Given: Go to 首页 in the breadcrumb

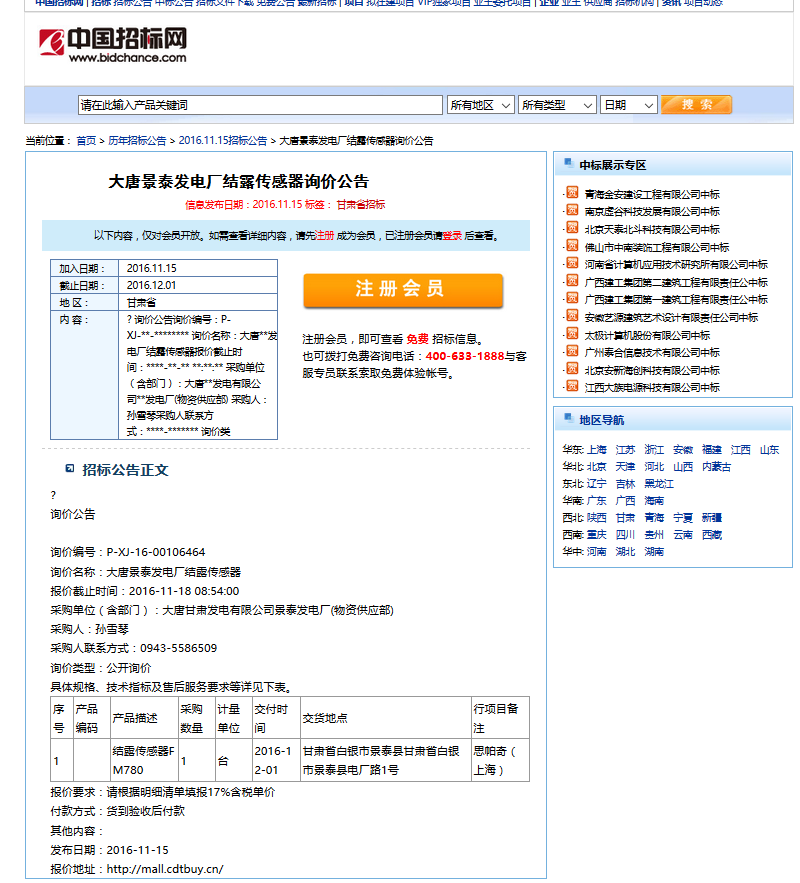Looking at the screenshot, I should click(87, 141).
